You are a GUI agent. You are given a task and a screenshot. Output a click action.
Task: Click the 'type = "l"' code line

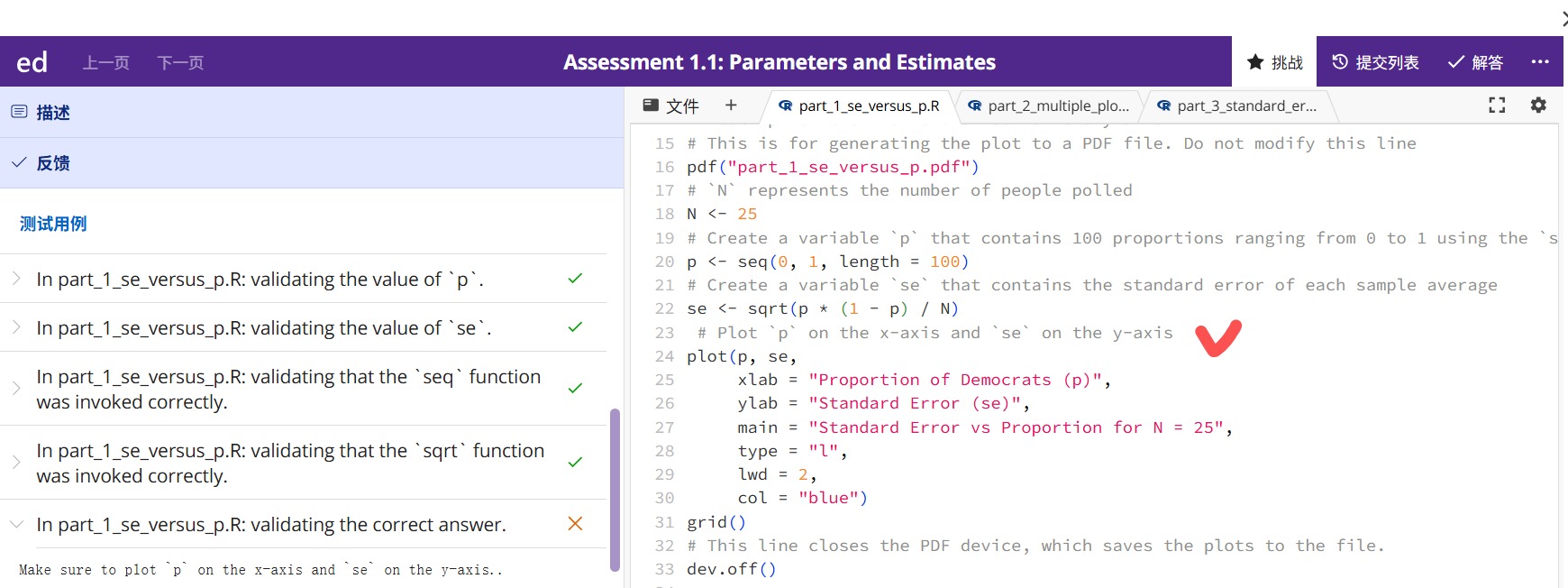pos(792,451)
